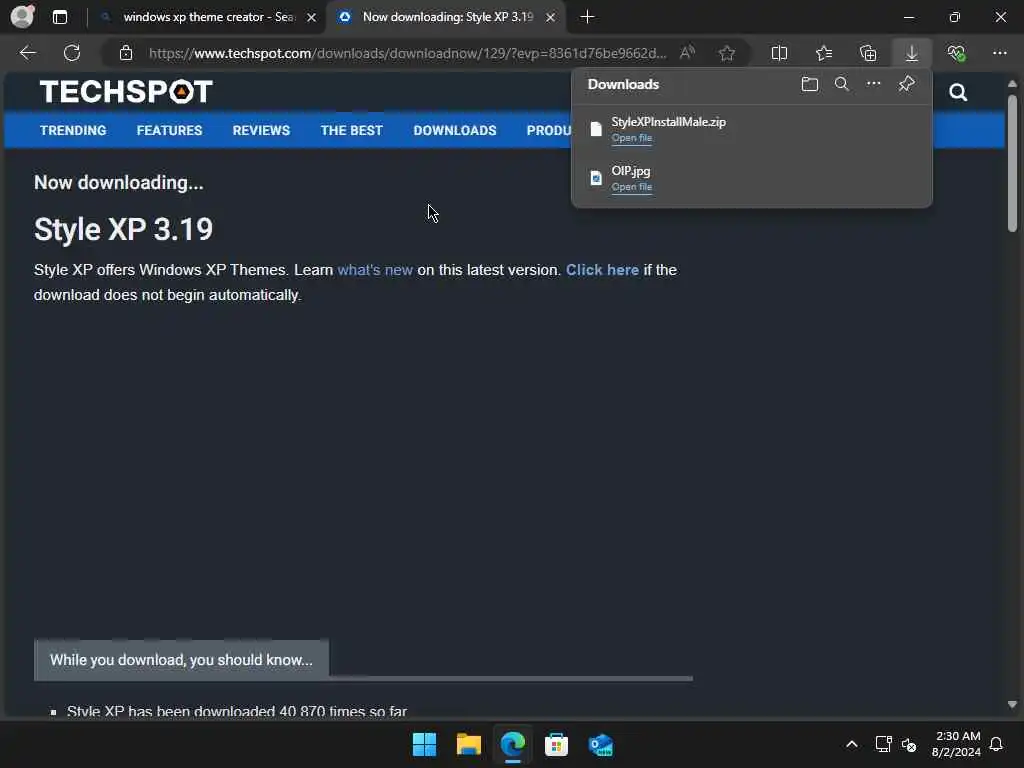1024x768 pixels.
Task: Close the Now downloading Style XP tab
Action: click(551, 18)
